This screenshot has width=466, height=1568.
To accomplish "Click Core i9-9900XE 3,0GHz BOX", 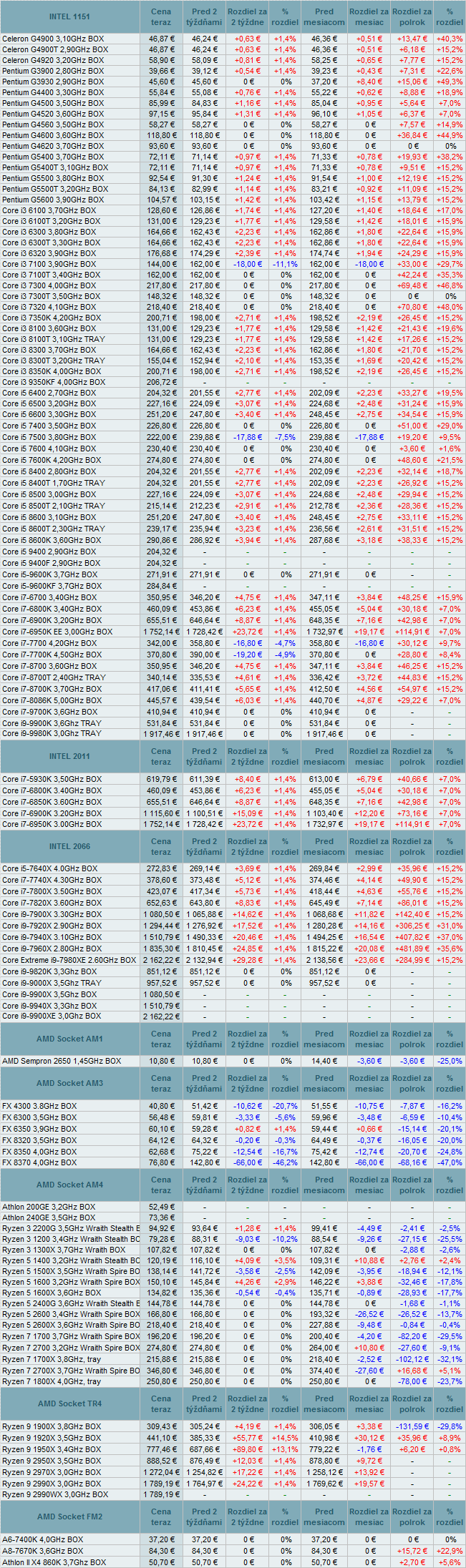I will [52, 1016].
